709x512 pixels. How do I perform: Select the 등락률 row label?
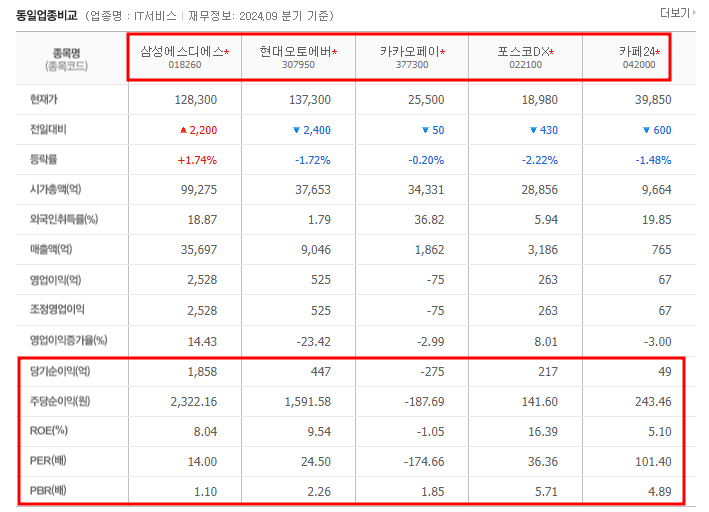click(43, 159)
